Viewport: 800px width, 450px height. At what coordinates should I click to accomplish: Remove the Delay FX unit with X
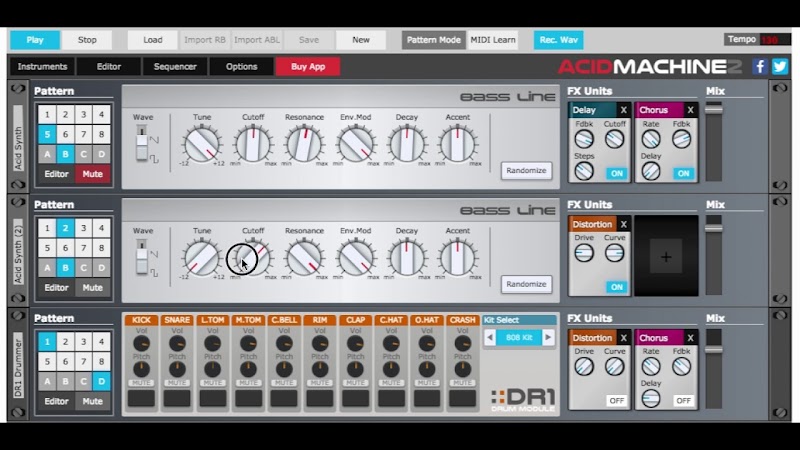point(623,110)
